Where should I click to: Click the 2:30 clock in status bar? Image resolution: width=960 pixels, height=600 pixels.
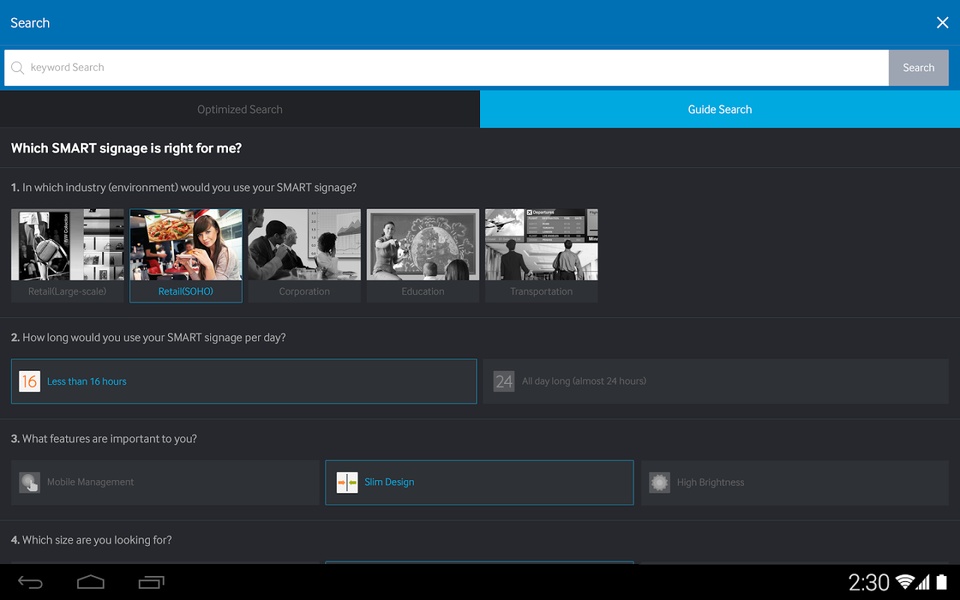(x=868, y=582)
